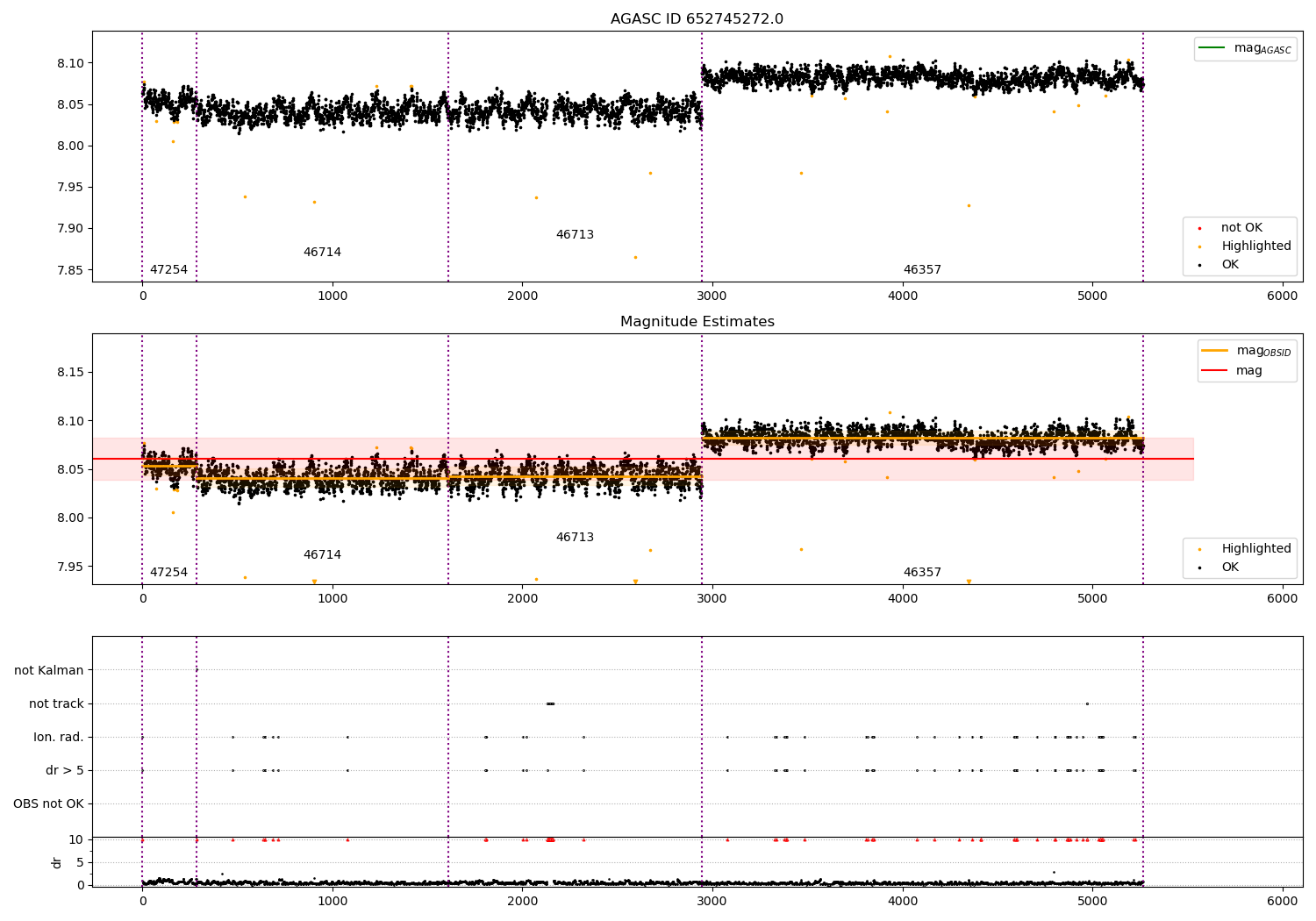Screen dimensions: 1316x921
Task: Click the 'not Kalman' marker in bottom plot
Action: [197, 670]
